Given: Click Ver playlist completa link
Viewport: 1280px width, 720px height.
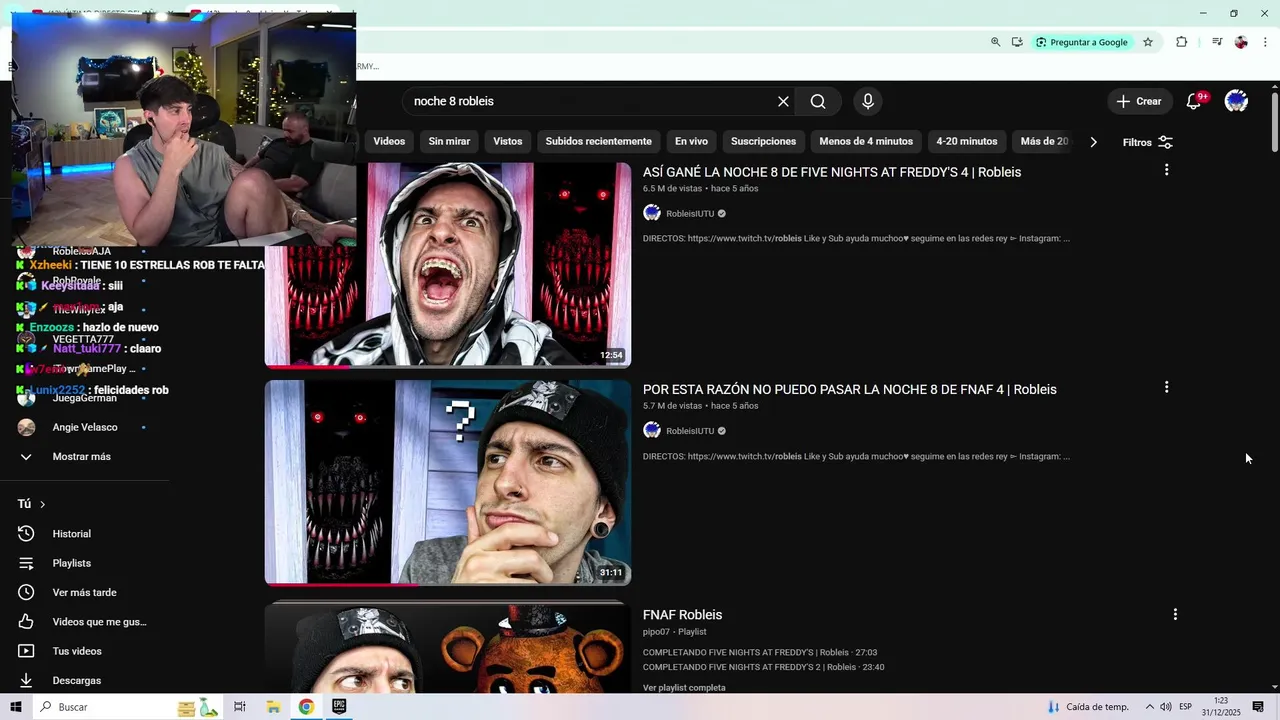Looking at the screenshot, I should [684, 688].
